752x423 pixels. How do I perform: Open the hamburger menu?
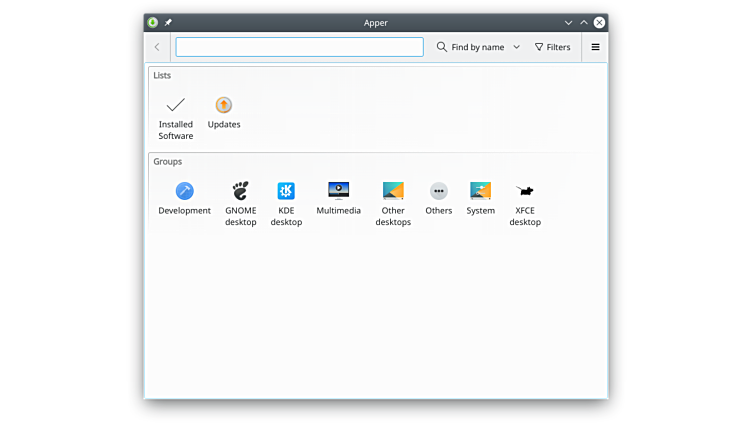(595, 47)
